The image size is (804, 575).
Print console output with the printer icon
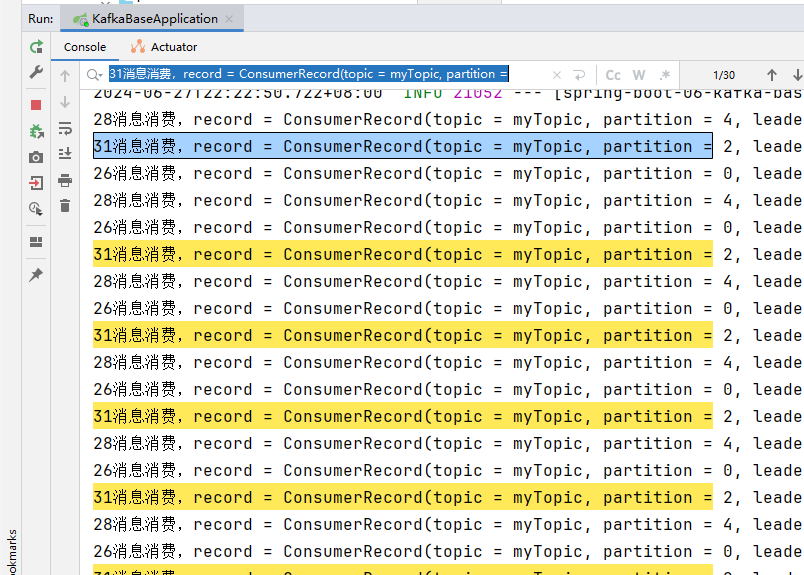(65, 180)
